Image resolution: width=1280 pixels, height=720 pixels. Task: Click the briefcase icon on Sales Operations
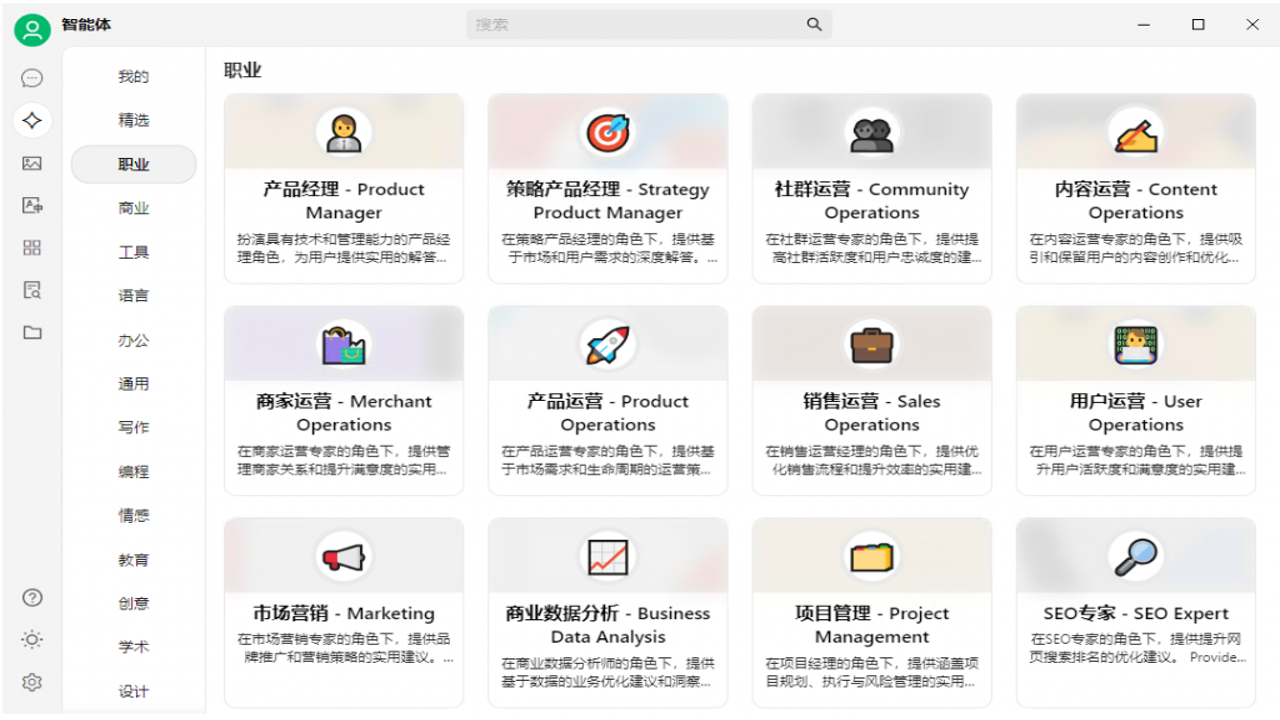pyautogui.click(x=872, y=345)
